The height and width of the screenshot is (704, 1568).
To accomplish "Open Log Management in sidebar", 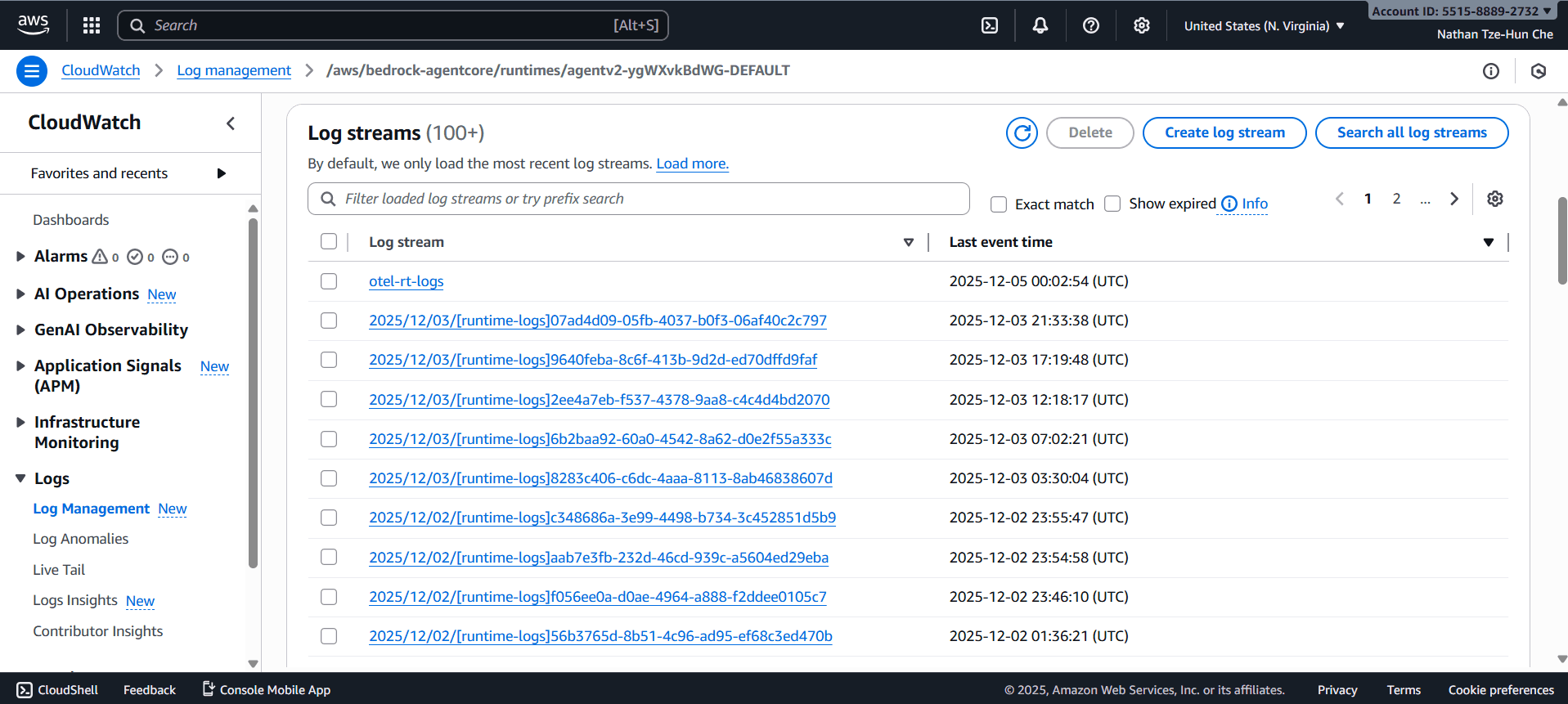I will pyautogui.click(x=91, y=509).
